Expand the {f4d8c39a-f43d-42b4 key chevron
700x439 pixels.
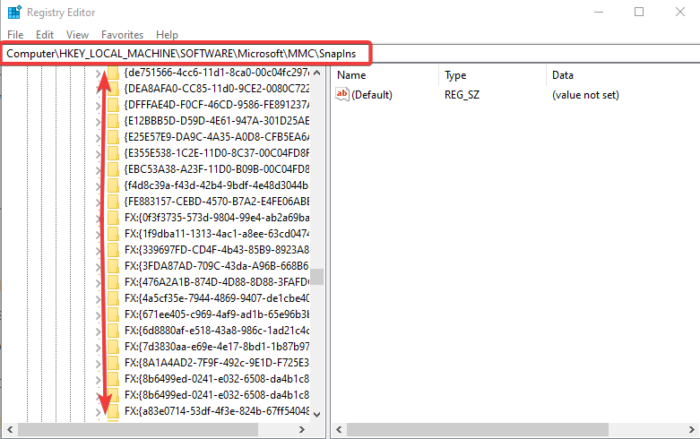[x=98, y=186]
